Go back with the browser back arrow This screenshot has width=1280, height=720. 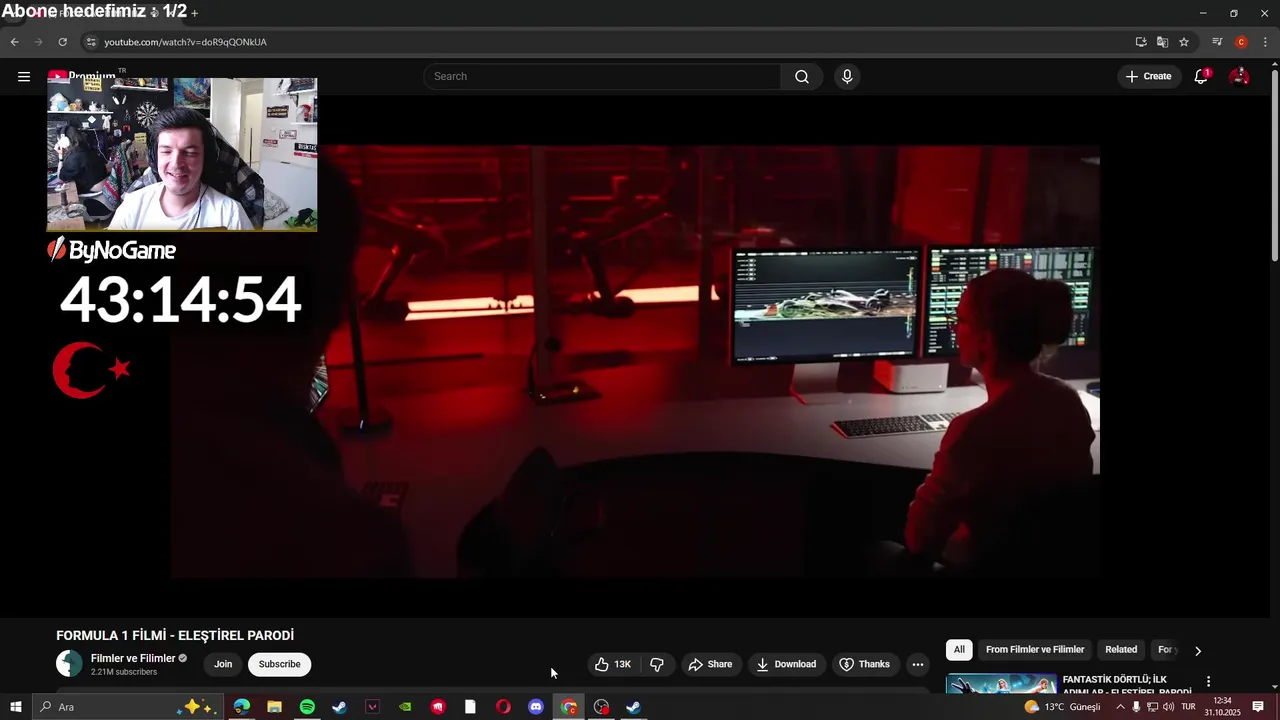(14, 42)
